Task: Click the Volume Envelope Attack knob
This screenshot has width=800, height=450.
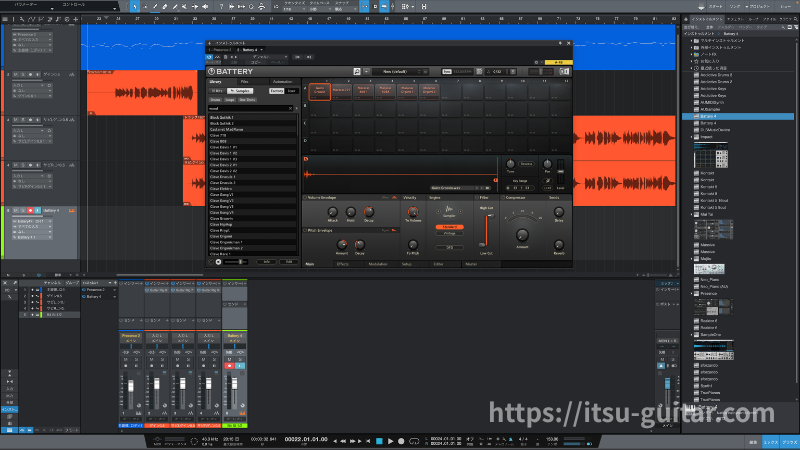Action: coord(333,212)
